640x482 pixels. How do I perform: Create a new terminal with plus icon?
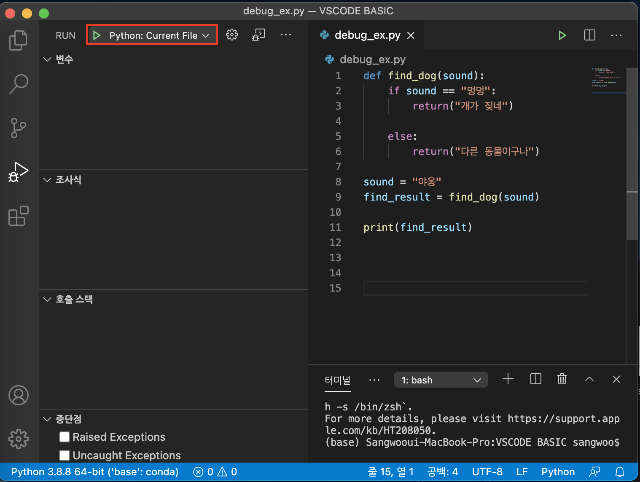(508, 379)
